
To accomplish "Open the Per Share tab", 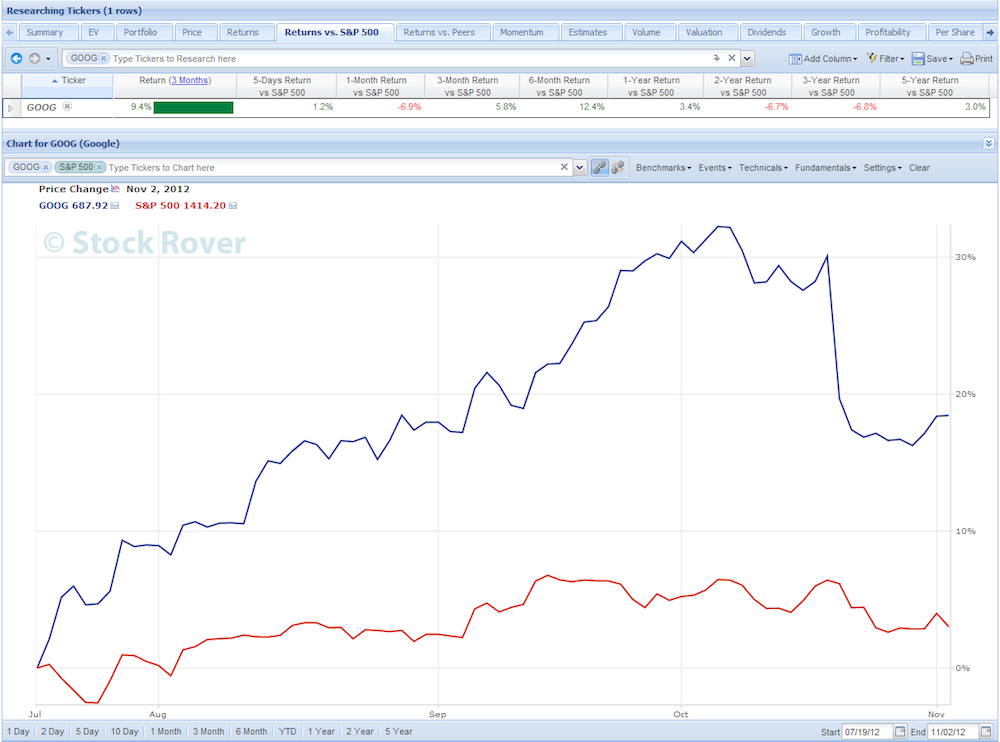I will click(x=955, y=33).
